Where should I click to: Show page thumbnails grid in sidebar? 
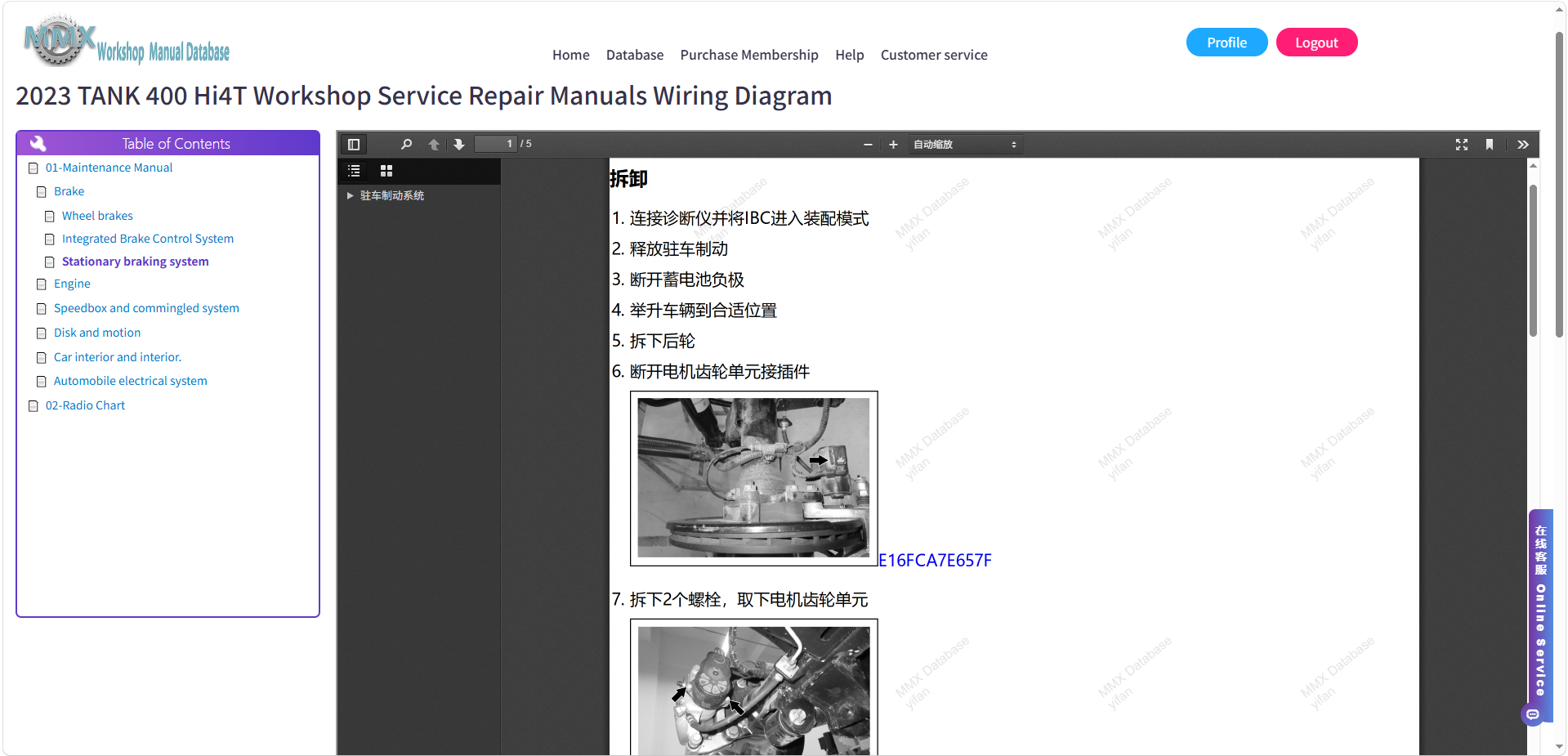click(386, 171)
